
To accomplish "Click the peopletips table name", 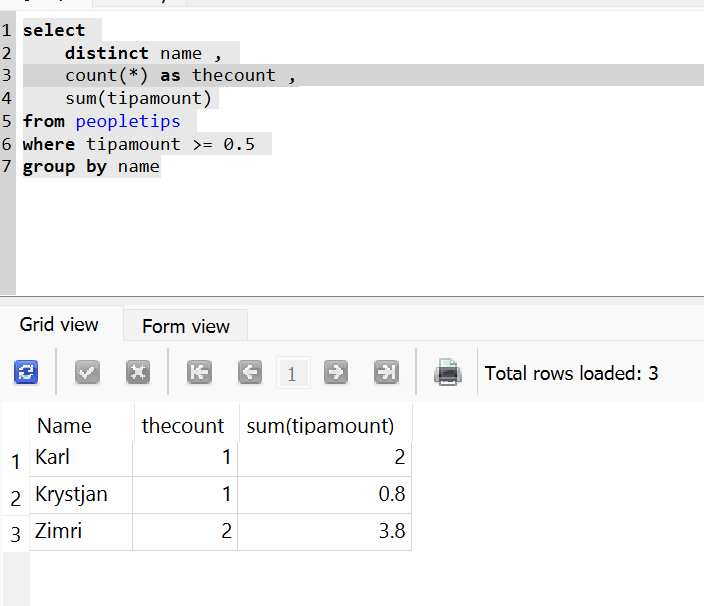I will click(x=128, y=121).
